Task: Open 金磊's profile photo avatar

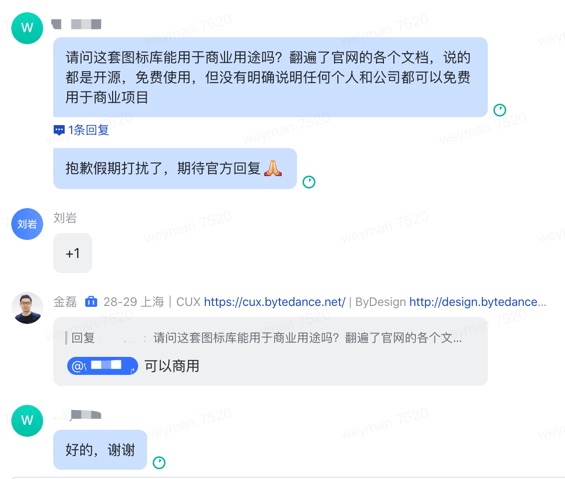Action: tap(27, 308)
